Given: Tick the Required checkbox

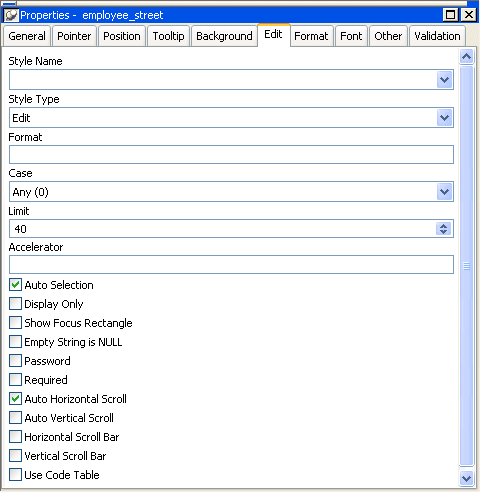Looking at the screenshot, I should coord(15,380).
